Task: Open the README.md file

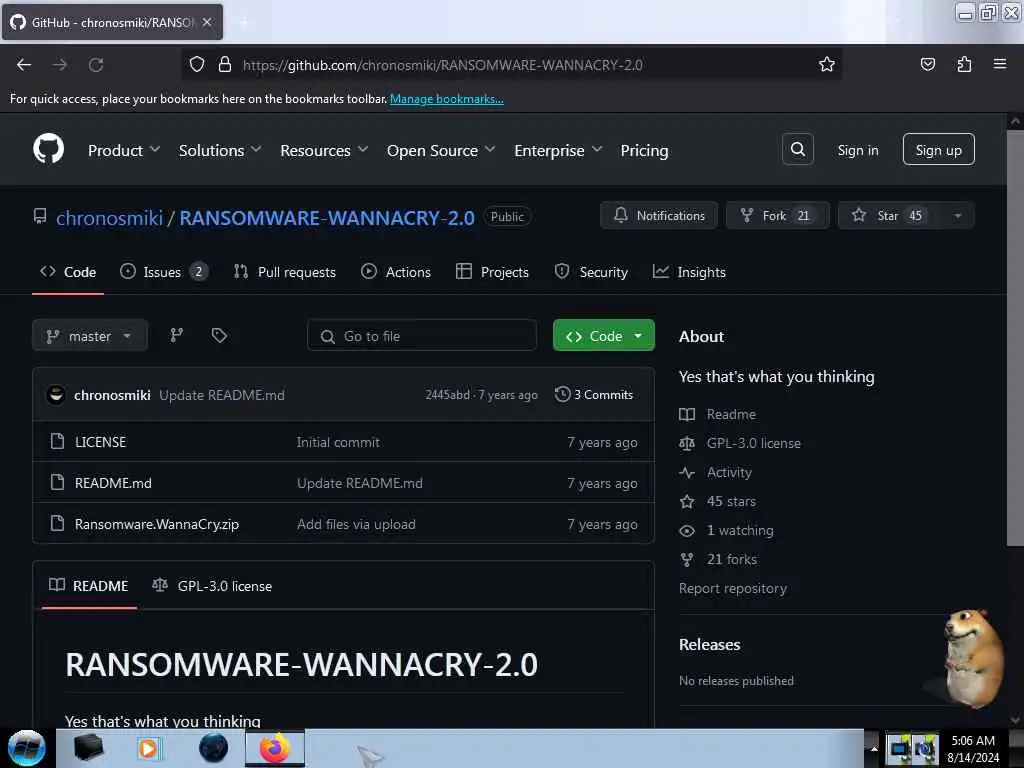Action: [x=113, y=483]
